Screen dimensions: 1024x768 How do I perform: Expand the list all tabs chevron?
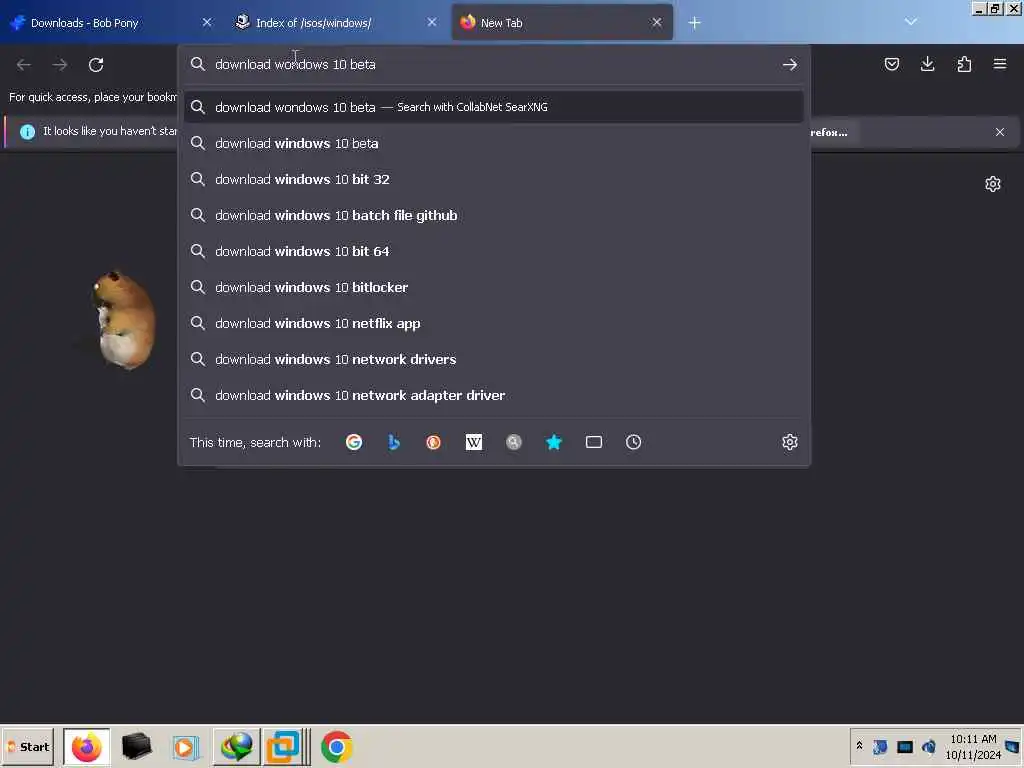(910, 22)
